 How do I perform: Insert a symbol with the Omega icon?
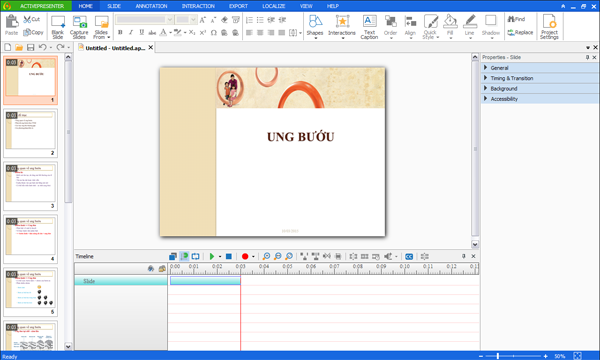pyautogui.click(x=214, y=33)
